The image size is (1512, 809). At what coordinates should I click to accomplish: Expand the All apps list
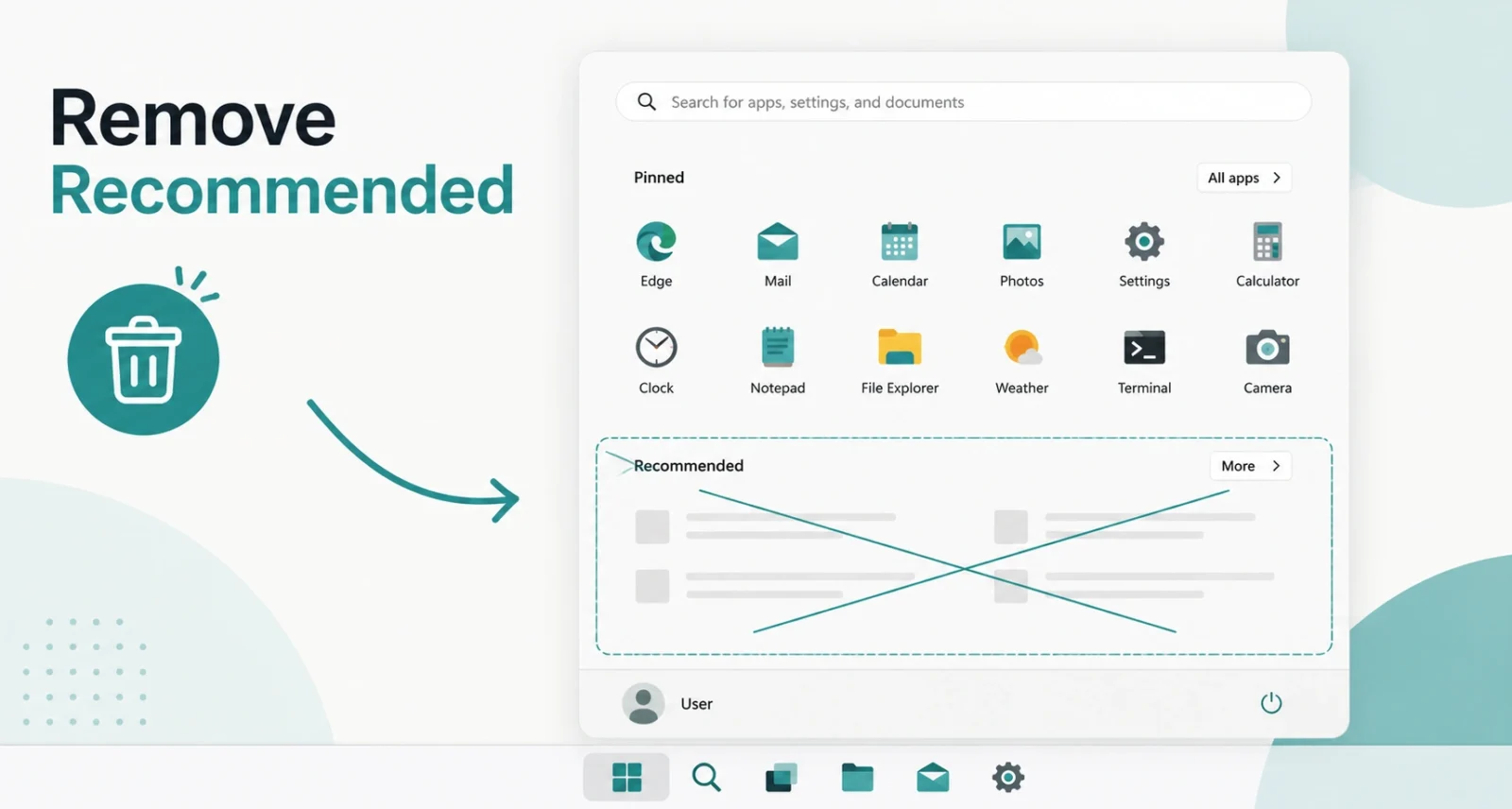coord(1245,178)
